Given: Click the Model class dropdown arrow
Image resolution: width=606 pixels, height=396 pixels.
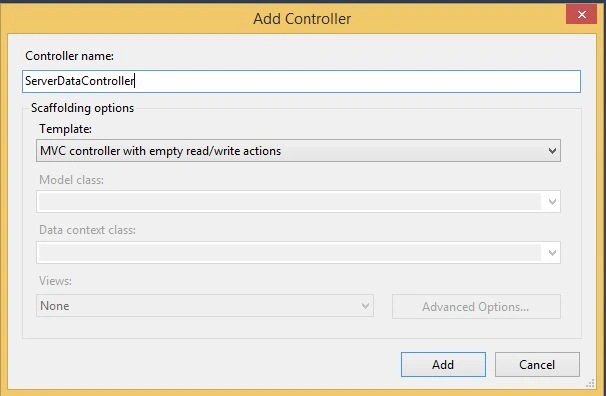Looking at the screenshot, I should point(552,202).
